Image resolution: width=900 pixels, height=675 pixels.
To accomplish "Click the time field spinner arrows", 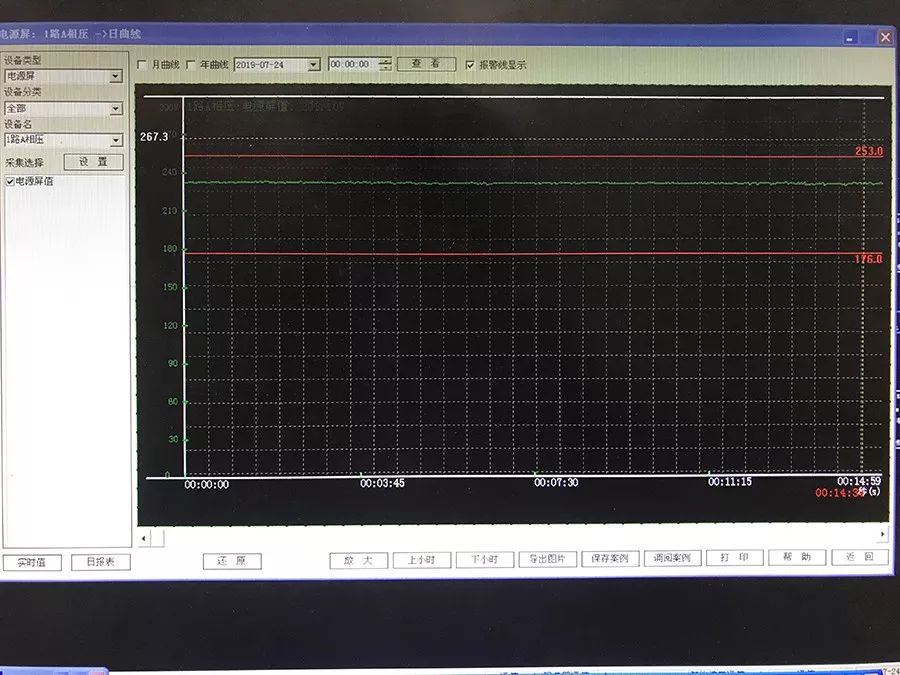I will tap(385, 65).
